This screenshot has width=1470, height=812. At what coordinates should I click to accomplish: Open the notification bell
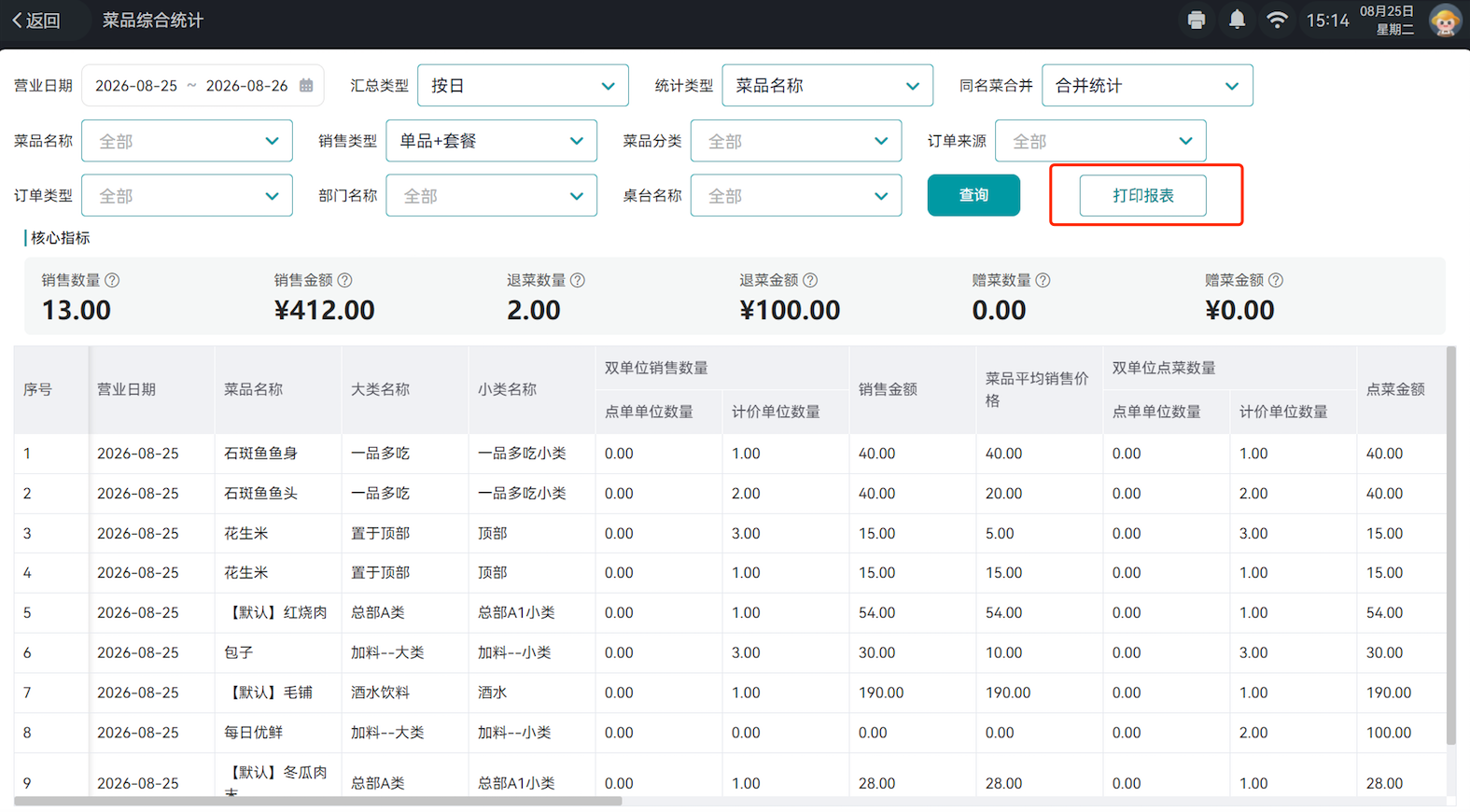1237,20
